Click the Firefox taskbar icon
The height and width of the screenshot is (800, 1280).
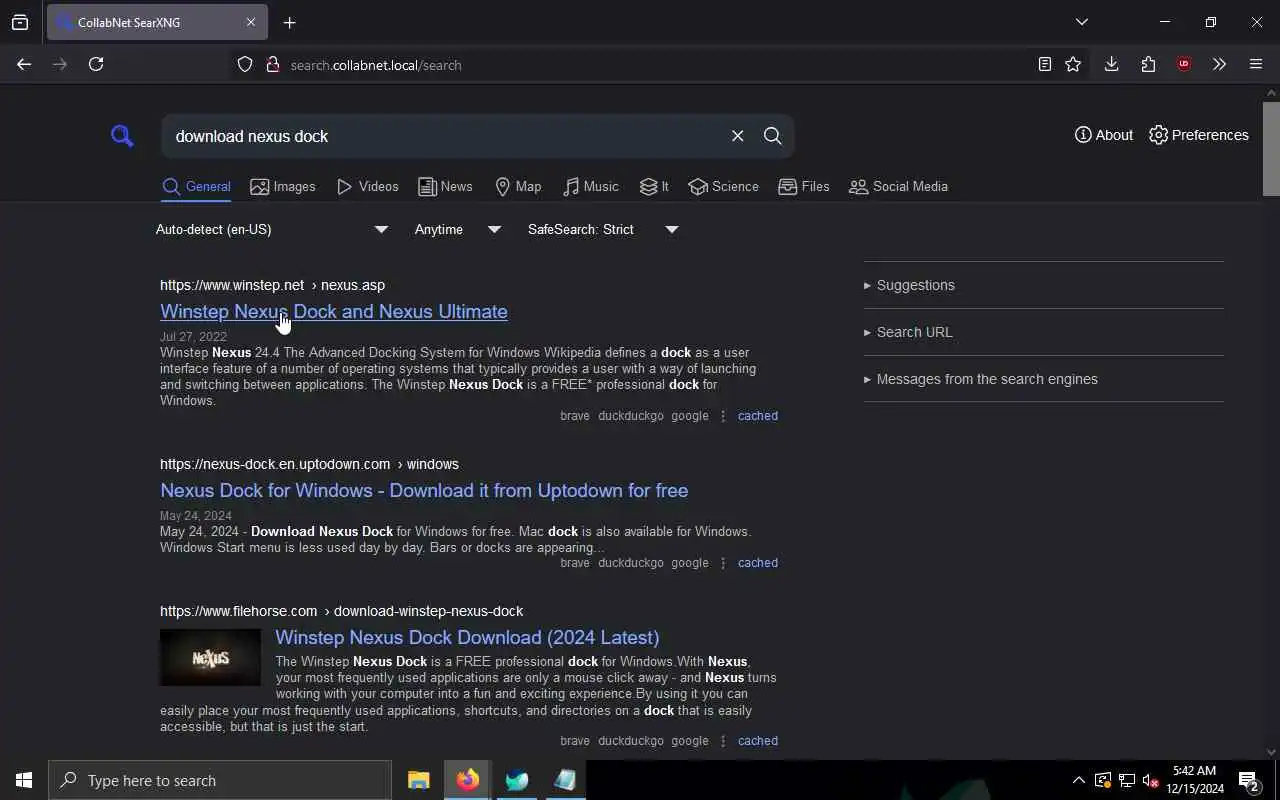point(467,780)
